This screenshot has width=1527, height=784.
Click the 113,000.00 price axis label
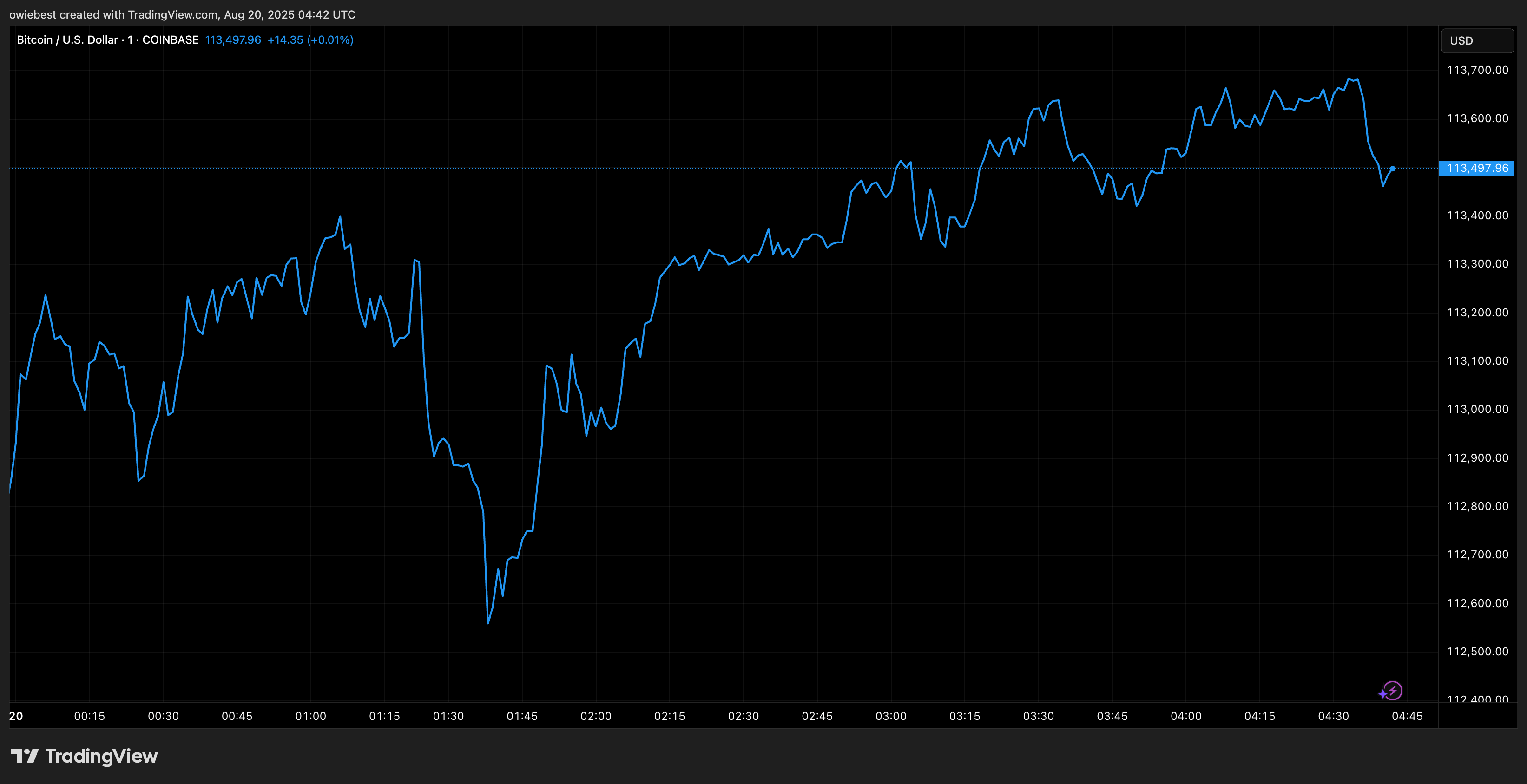tap(1477, 409)
